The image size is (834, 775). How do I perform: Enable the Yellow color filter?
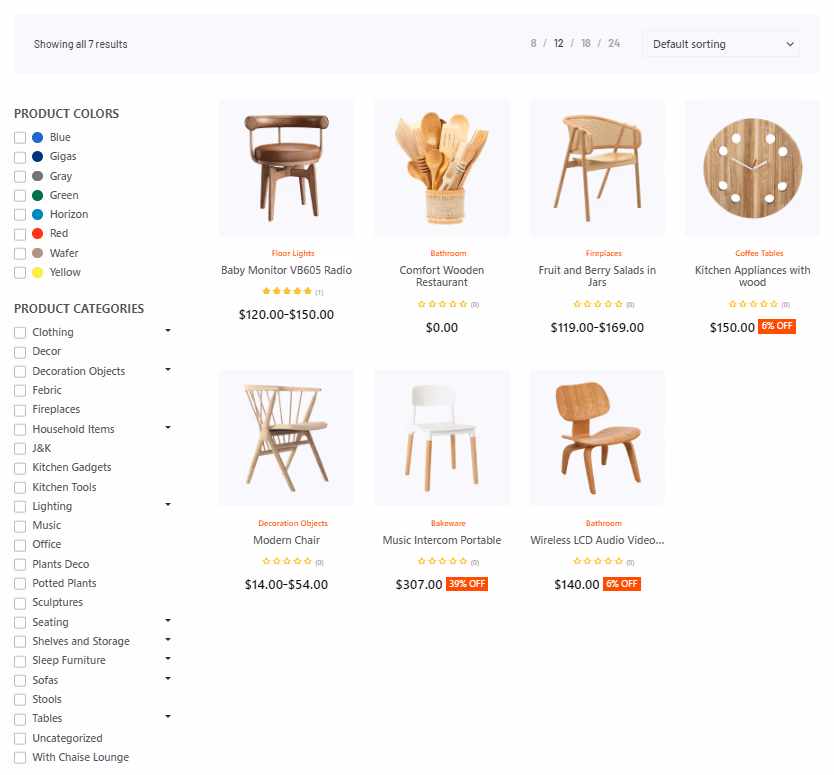coord(18,272)
